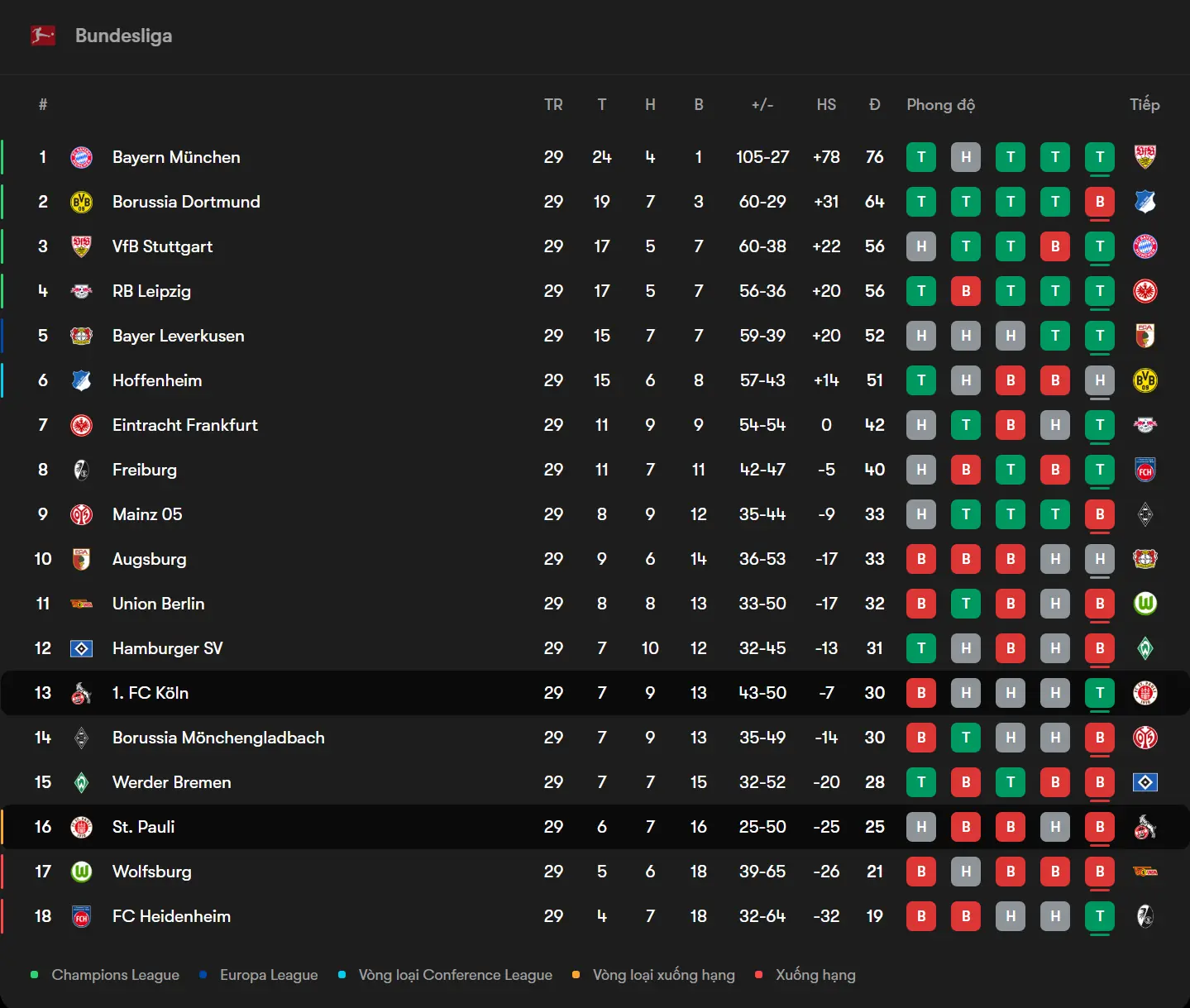1190x1008 pixels.
Task: Open Borussia Mönchengladbach team name link
Action: 218,738
